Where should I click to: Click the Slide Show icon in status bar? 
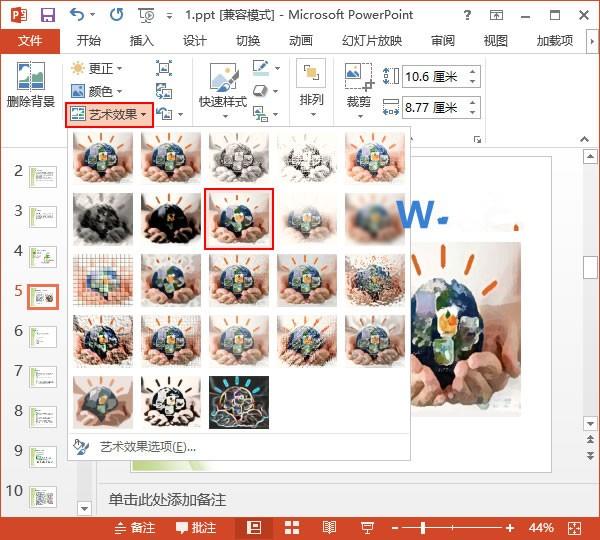click(x=367, y=528)
